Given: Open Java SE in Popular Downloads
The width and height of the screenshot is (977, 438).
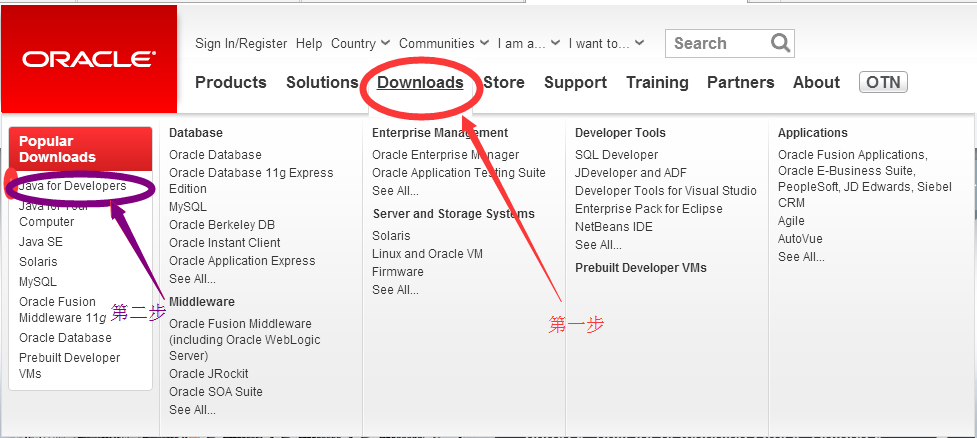Looking at the screenshot, I should (41, 242).
